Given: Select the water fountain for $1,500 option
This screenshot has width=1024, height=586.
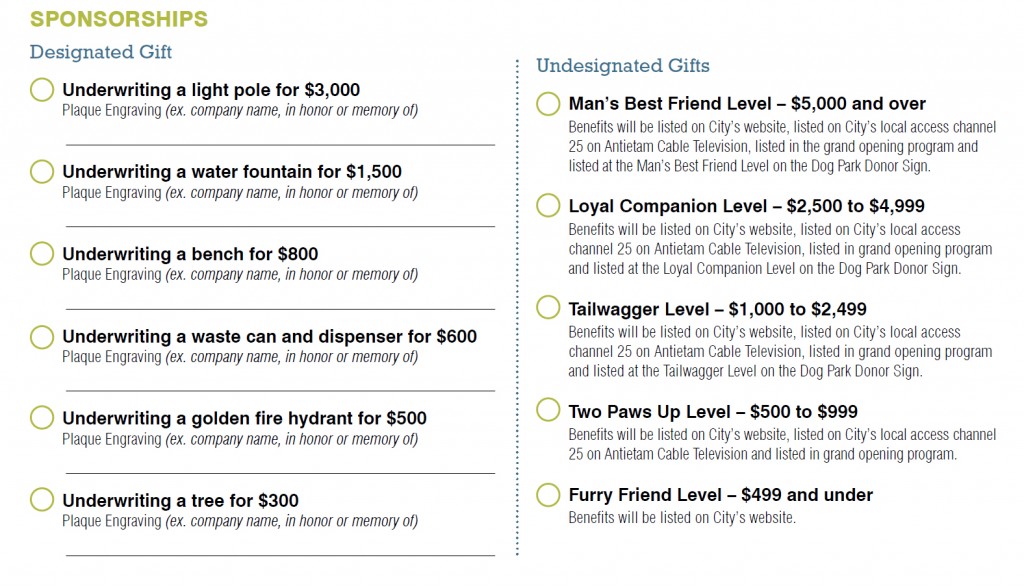Looking at the screenshot, I should click(x=42, y=172).
